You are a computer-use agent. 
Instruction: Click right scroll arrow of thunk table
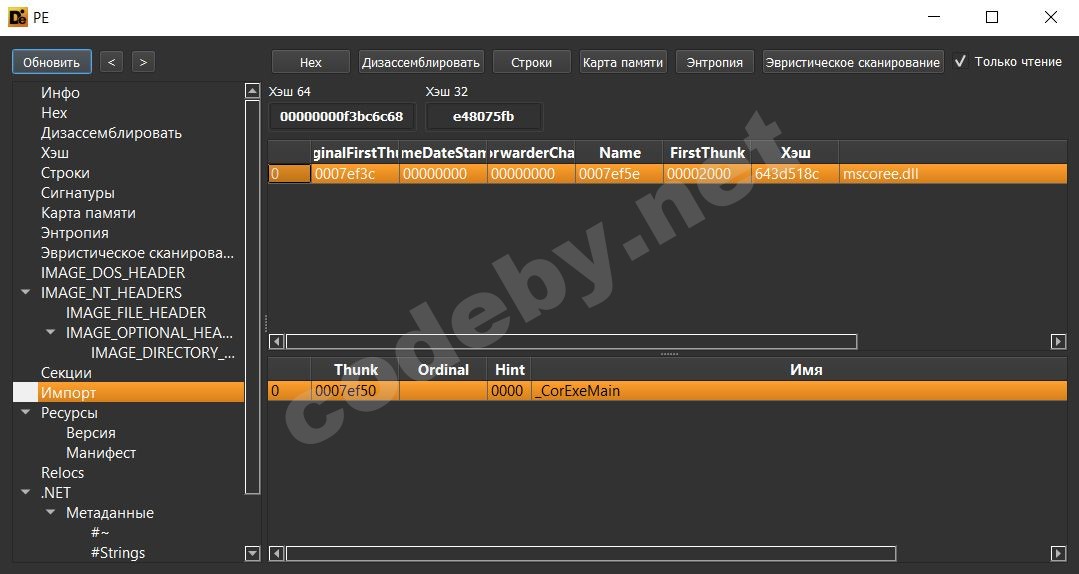tap(1058, 554)
